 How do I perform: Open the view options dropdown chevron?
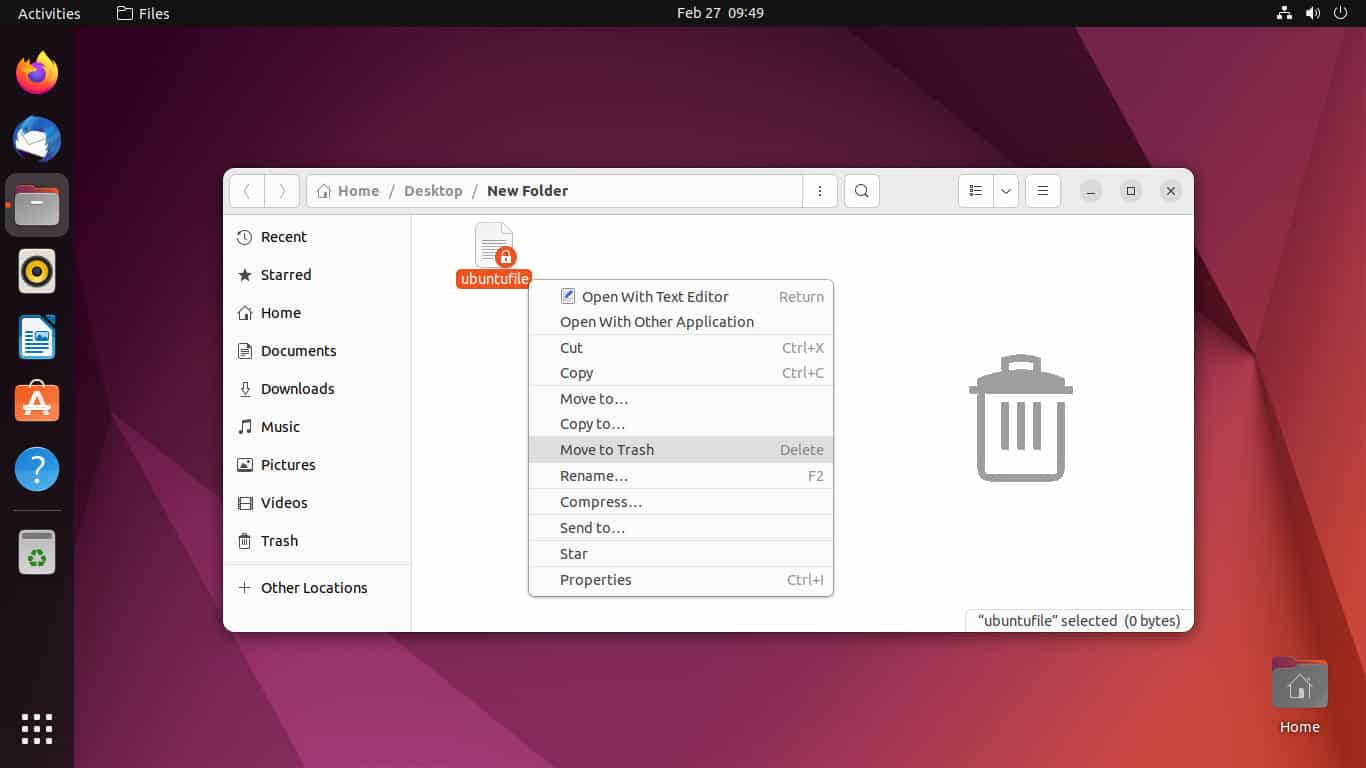1006,190
